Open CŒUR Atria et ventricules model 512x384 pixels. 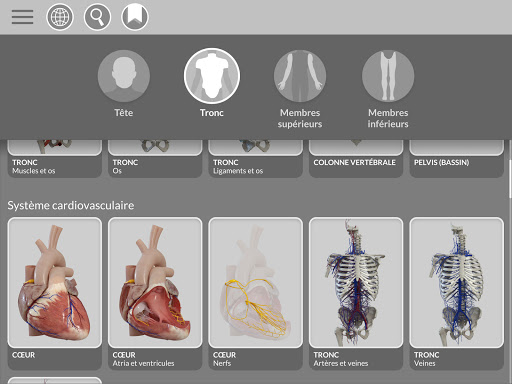coord(155,283)
